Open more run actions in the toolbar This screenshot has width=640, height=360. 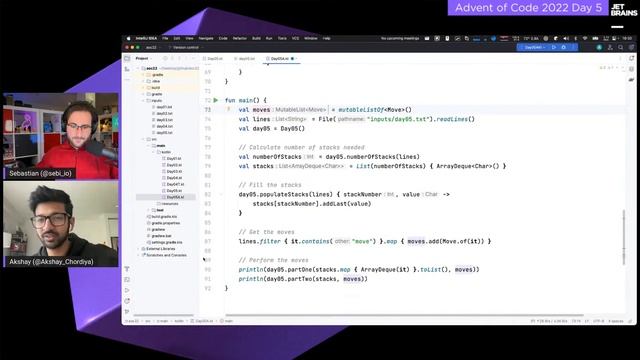573,47
